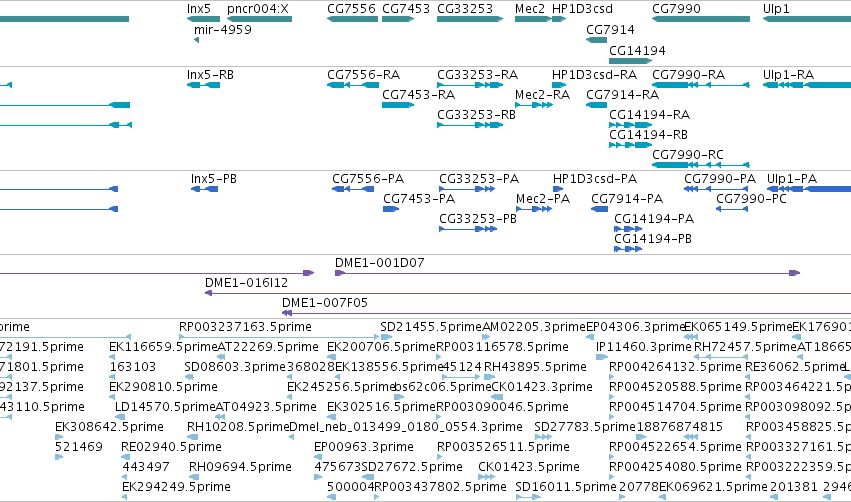Select the CG14194-RB transcript
The height and width of the screenshot is (502, 851).
[x=630, y=145]
